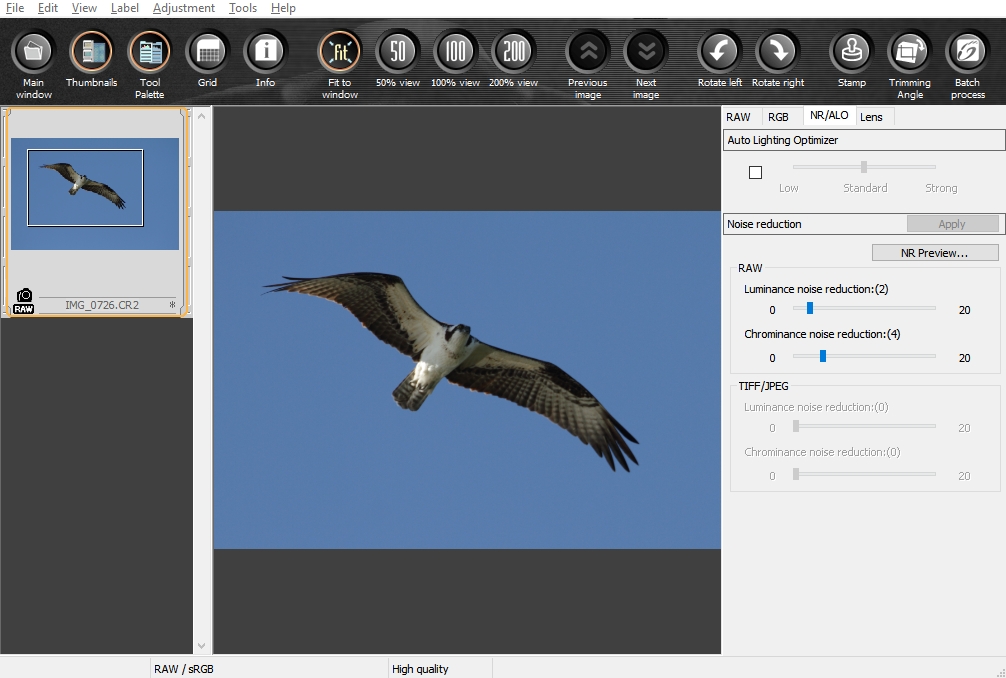This screenshot has height=678, width=1006.
Task: Enable the Auto Lighting Optimizer checkbox
Action: 755,173
